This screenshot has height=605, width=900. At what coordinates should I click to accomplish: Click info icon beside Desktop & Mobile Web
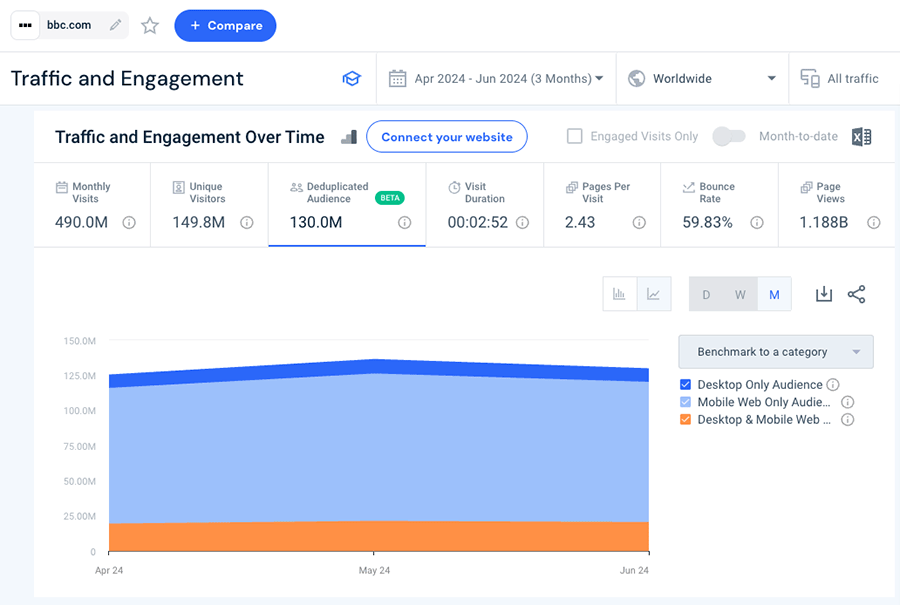pos(847,420)
